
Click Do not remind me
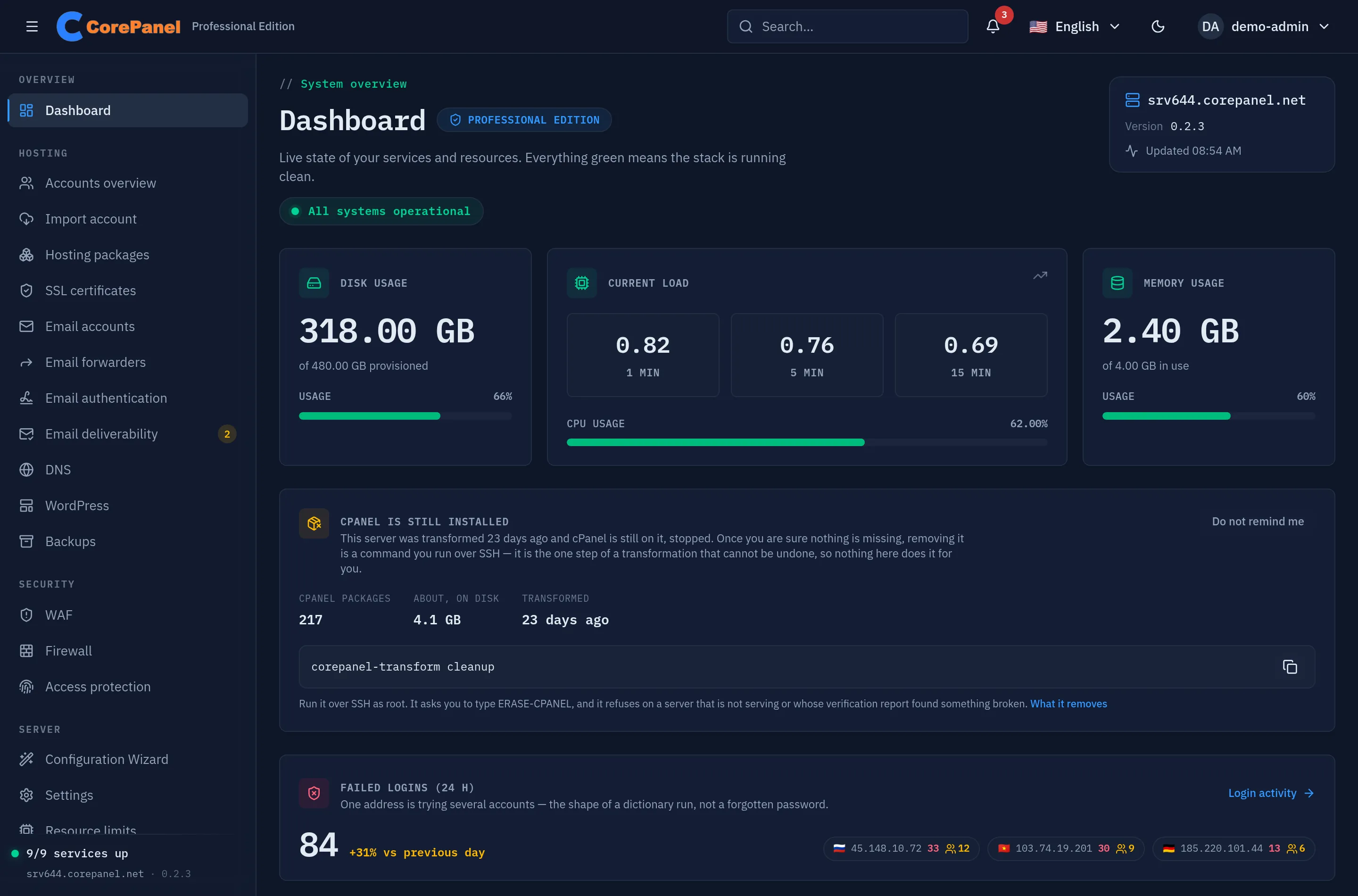[1258, 521]
